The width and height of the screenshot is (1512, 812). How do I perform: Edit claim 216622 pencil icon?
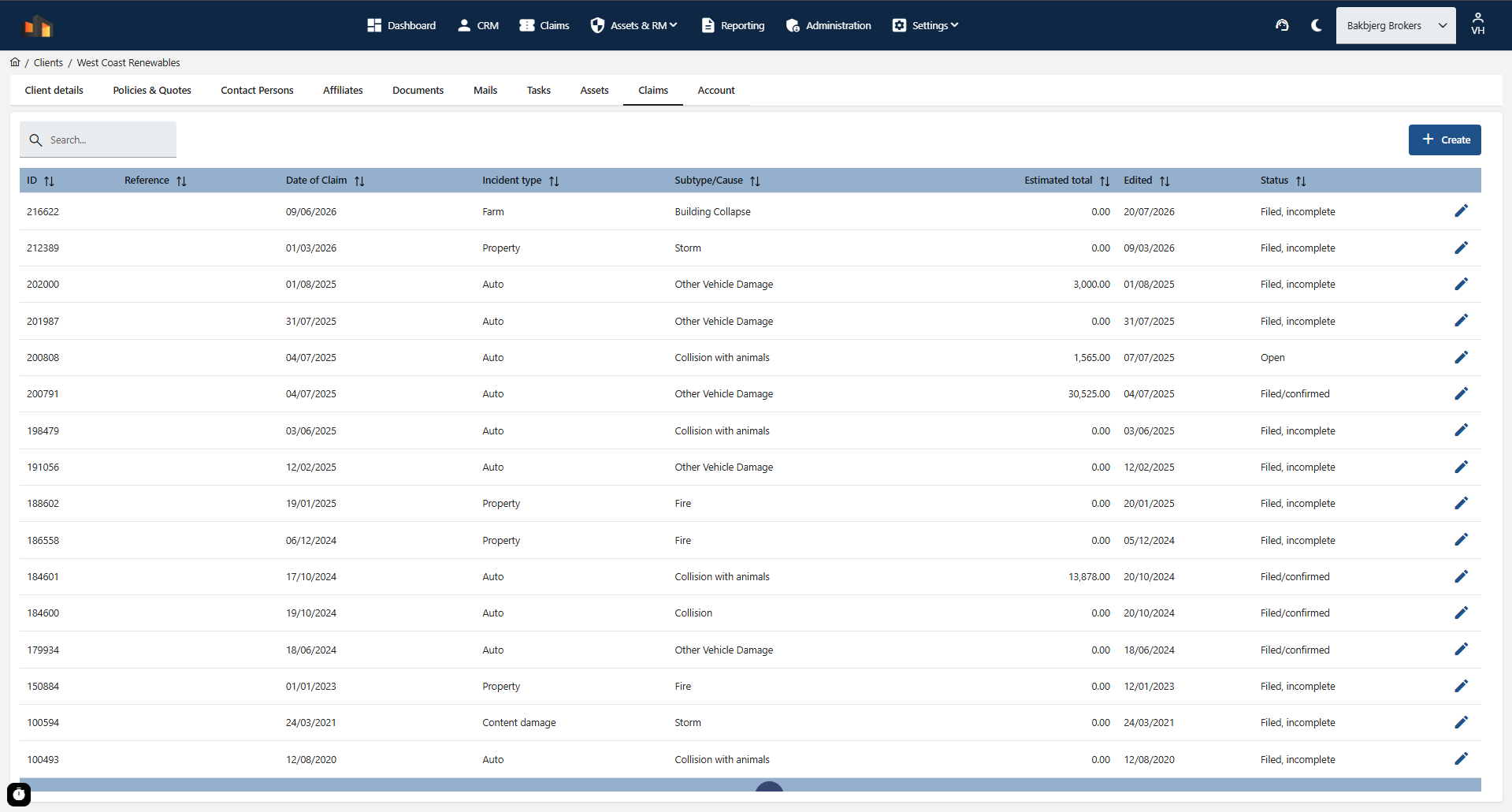point(1461,210)
